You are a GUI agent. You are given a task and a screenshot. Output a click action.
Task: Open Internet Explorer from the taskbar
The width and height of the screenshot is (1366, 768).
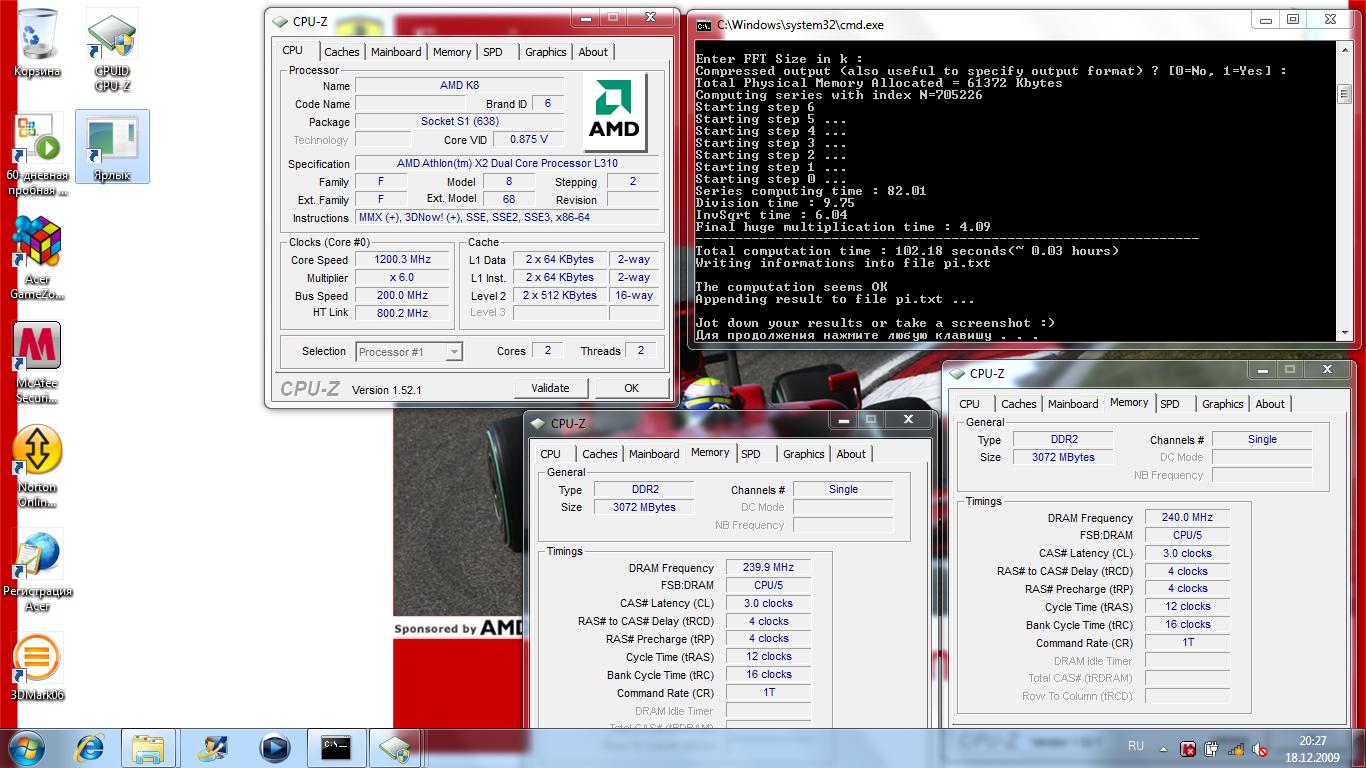90,747
